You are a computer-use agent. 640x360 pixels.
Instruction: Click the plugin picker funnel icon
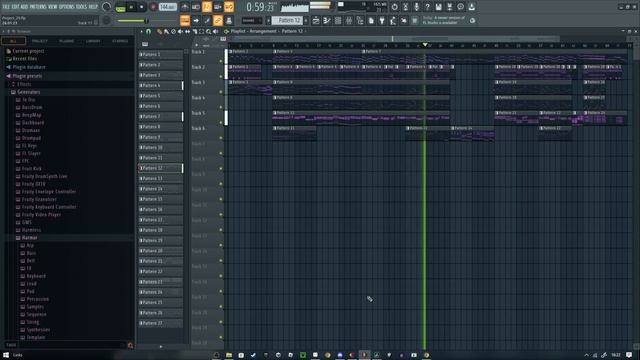[x=382, y=20]
